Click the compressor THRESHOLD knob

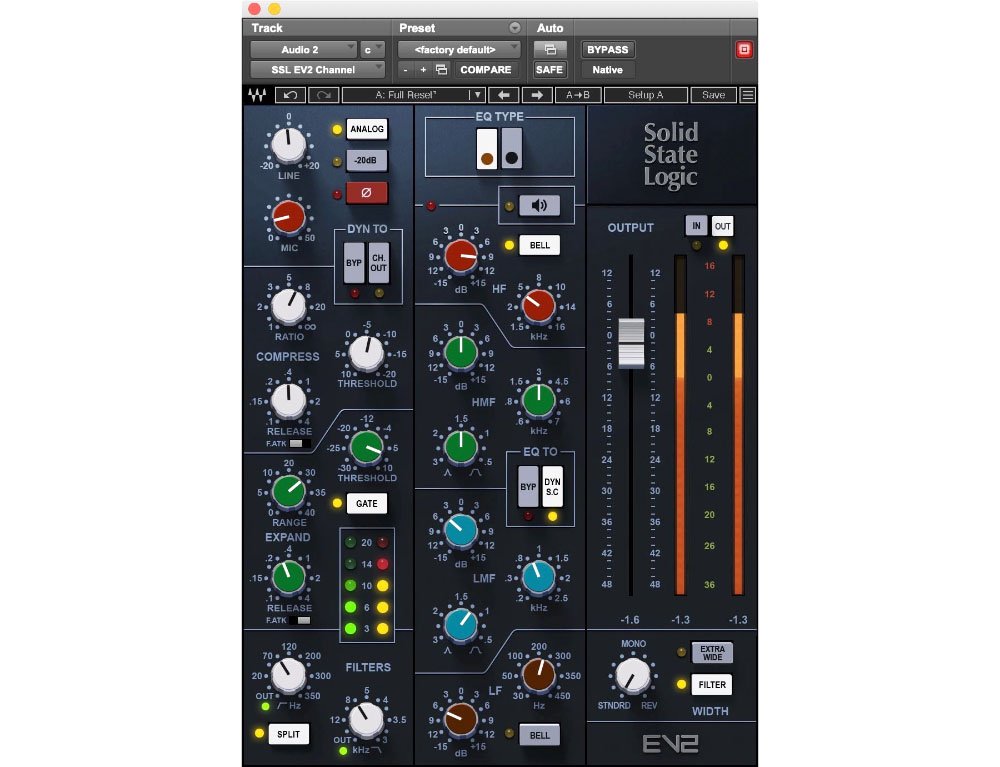tap(367, 353)
